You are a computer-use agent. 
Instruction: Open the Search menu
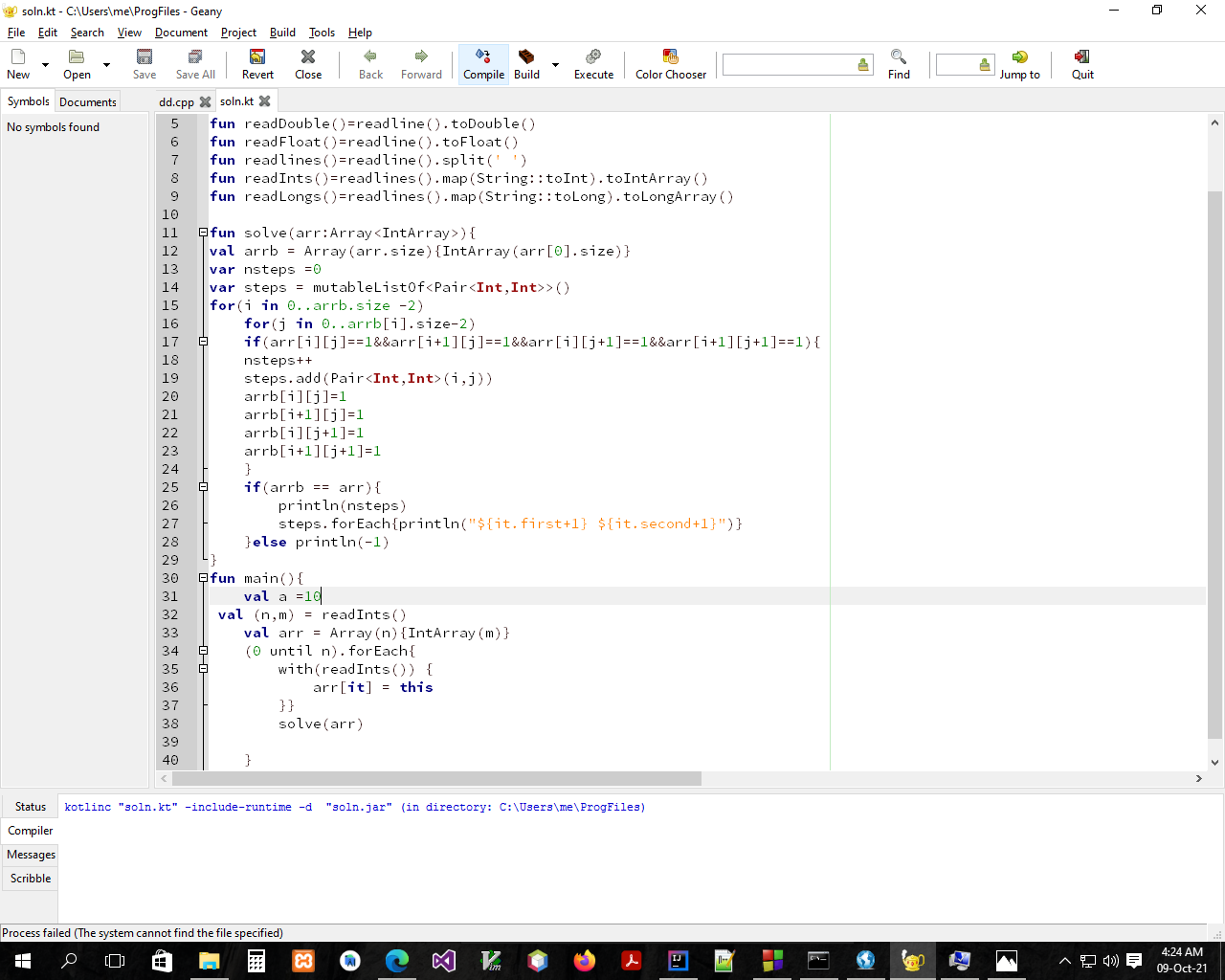(87, 33)
